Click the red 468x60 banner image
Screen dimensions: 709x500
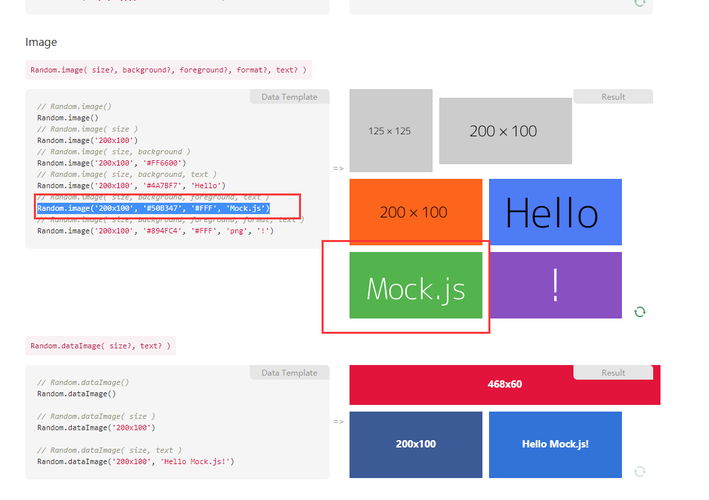(x=504, y=385)
